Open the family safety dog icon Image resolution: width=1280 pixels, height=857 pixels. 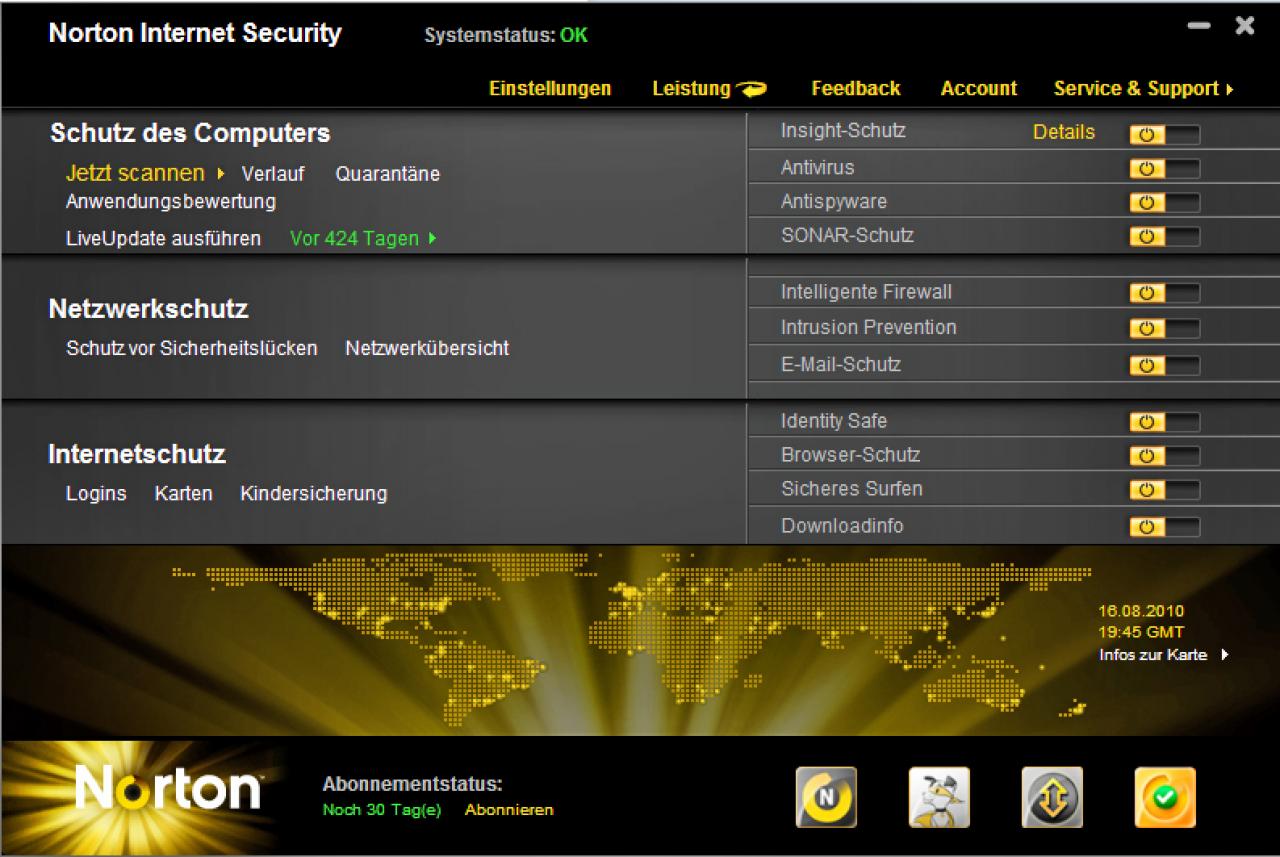coord(939,797)
